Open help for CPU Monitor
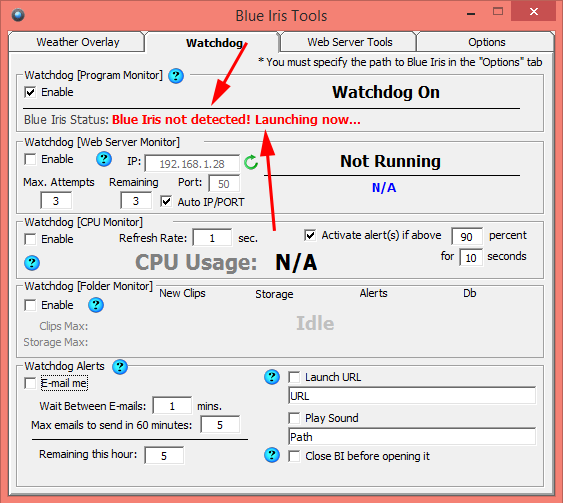Image resolution: width=563 pixels, height=503 pixels. (32, 263)
